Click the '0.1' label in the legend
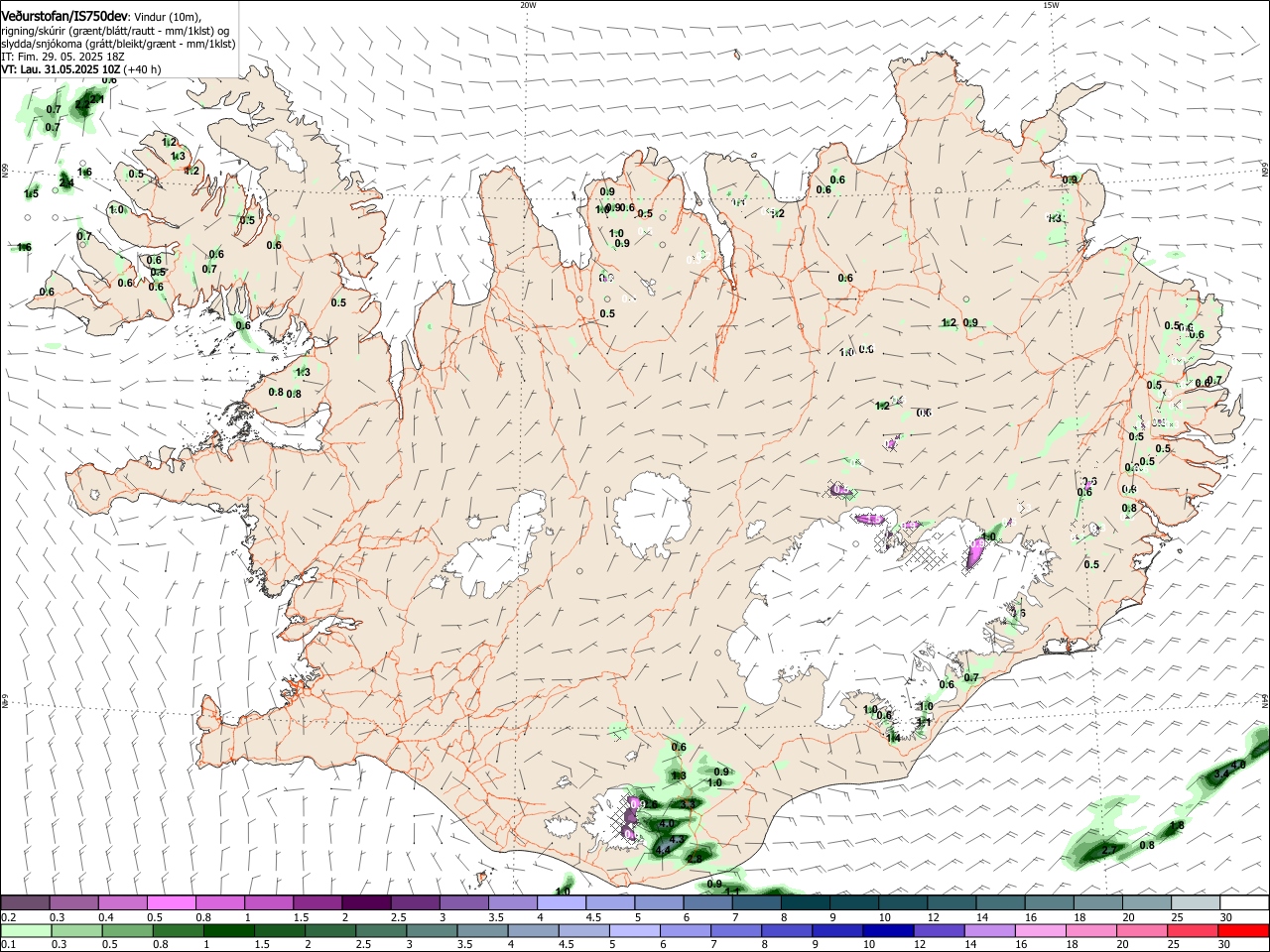This screenshot has height=952, width=1270. click(8, 945)
